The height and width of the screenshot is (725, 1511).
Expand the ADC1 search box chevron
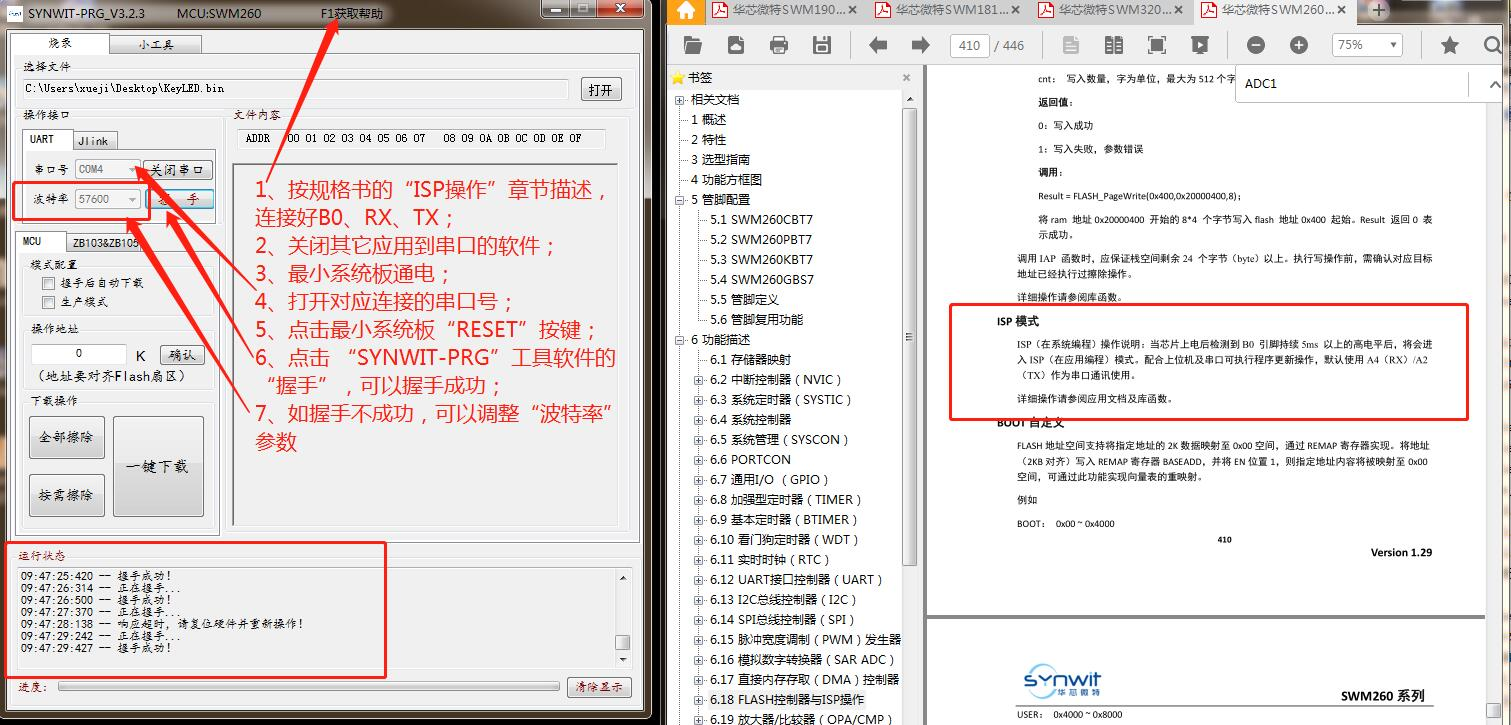[1495, 85]
